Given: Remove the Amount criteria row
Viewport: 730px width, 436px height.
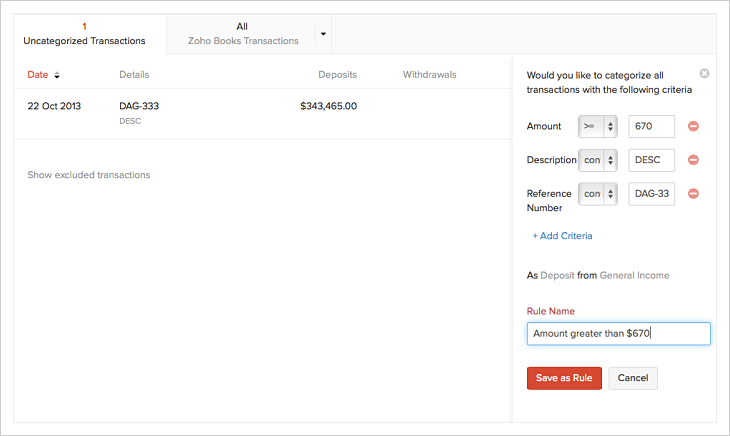Looking at the screenshot, I should coord(693,126).
